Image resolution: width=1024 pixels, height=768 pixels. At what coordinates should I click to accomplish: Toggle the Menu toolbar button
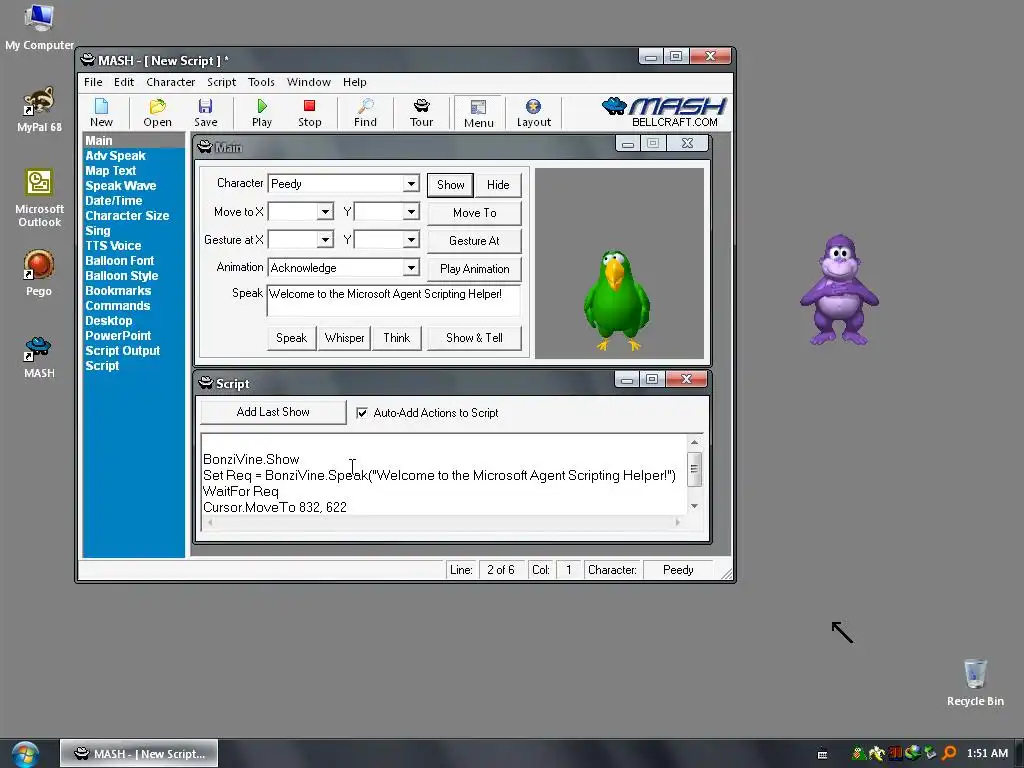coord(479,113)
